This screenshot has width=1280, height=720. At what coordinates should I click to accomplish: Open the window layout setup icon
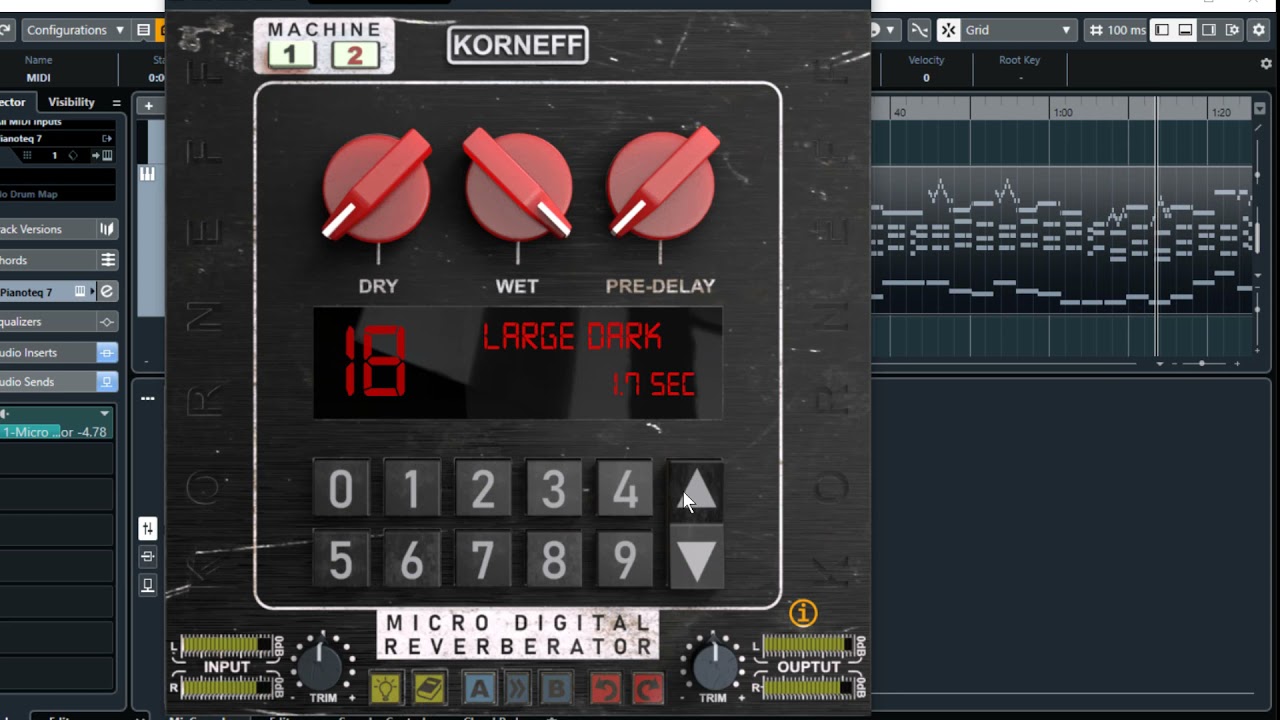point(1232,30)
